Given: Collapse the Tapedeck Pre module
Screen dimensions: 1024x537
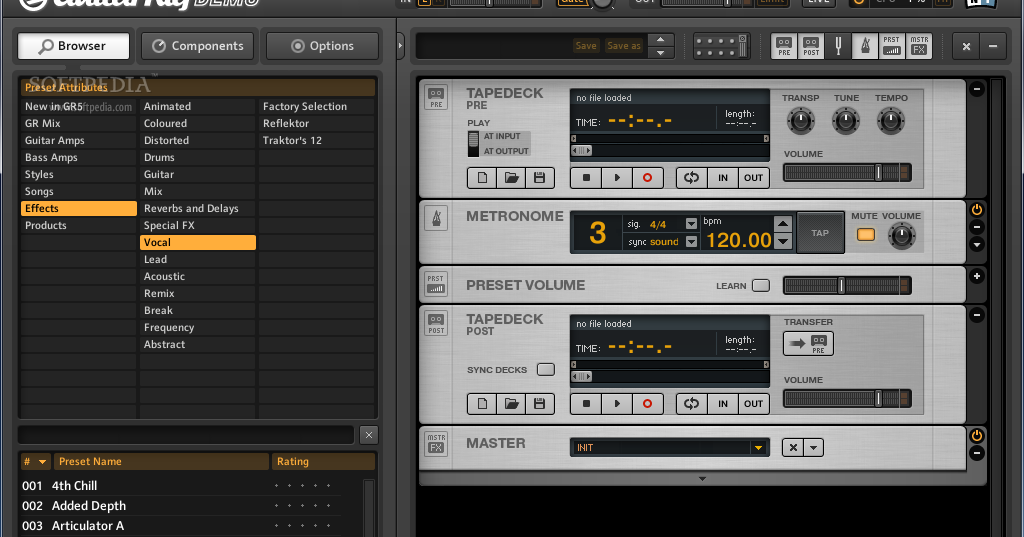Looking at the screenshot, I should 977,89.
